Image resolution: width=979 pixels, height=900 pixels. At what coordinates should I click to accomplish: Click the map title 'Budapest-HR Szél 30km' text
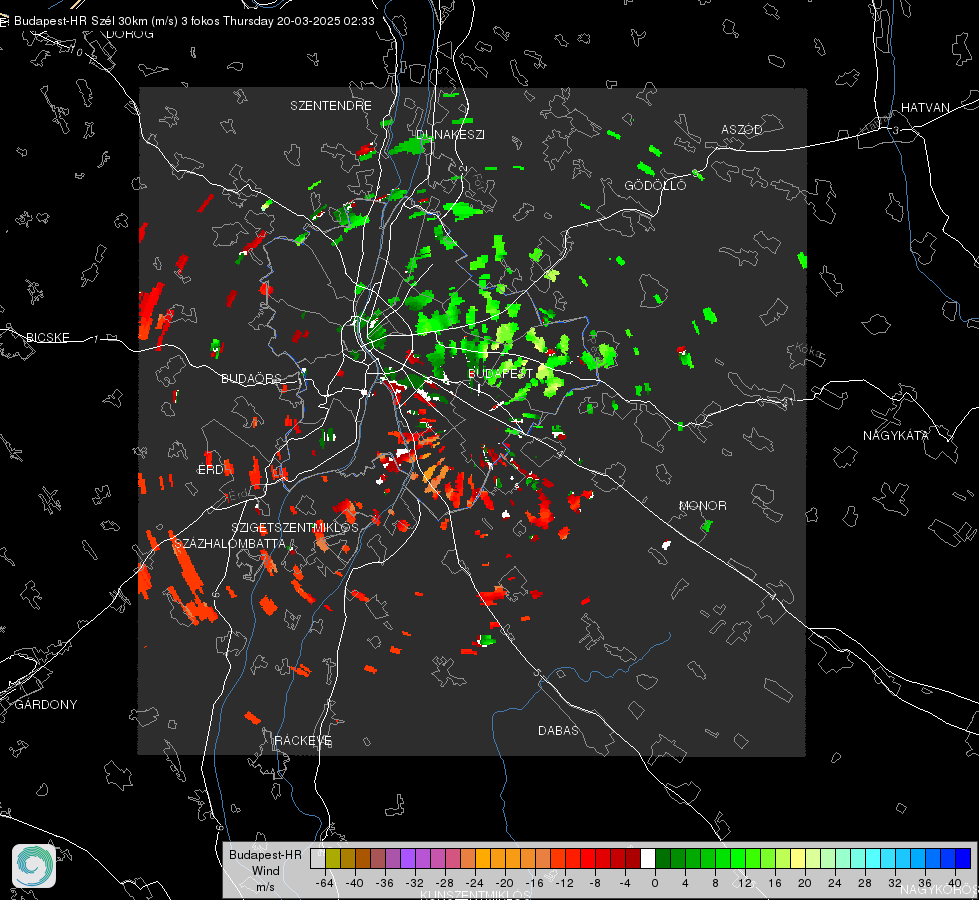[81, 21]
